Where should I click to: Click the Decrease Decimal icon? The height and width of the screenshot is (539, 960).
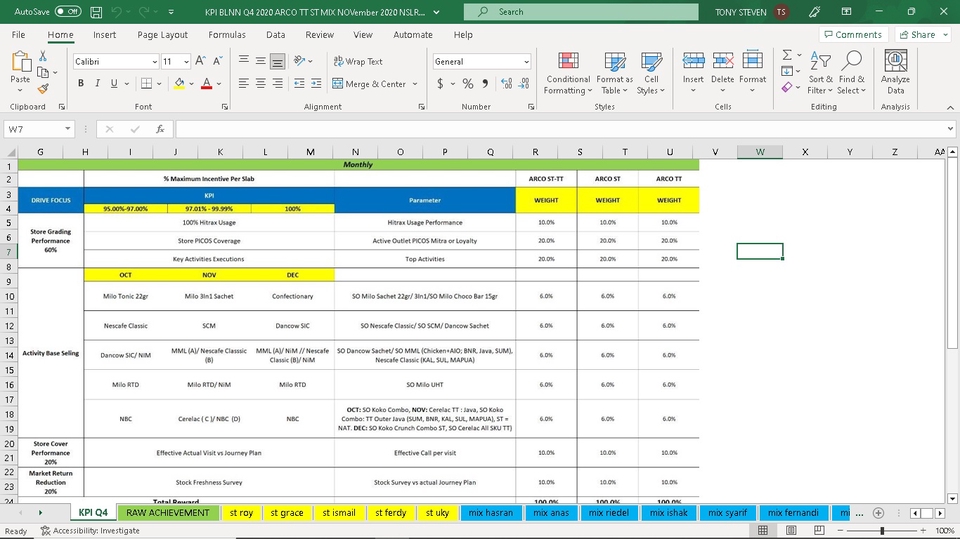click(x=524, y=83)
